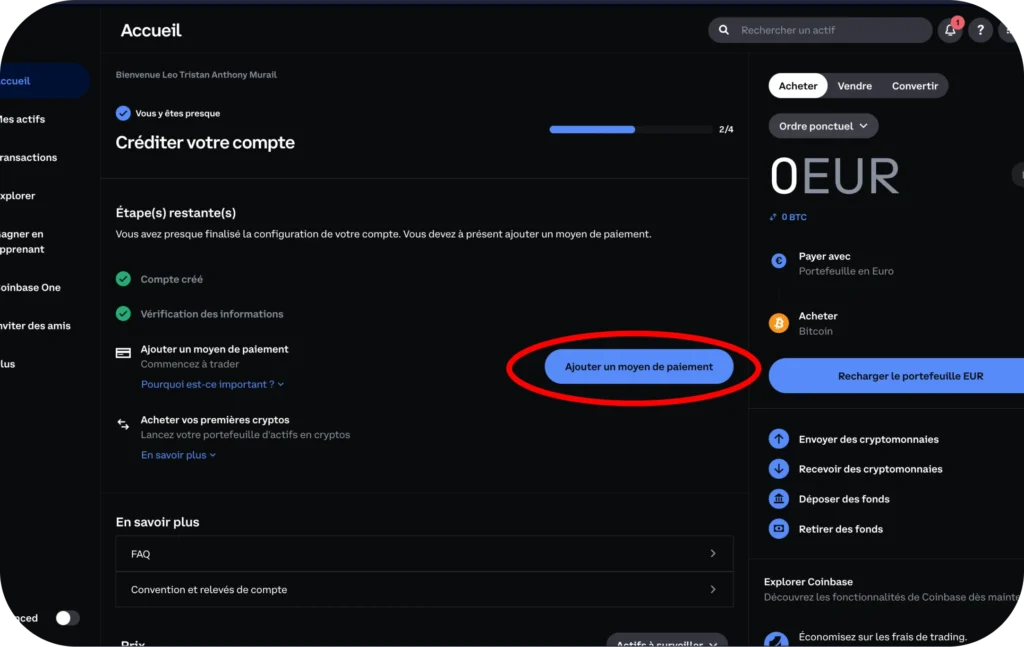Click the swap arrows icon beside Acheter vos premières cryptos
Screen dimensions: 1024x647
123,424
